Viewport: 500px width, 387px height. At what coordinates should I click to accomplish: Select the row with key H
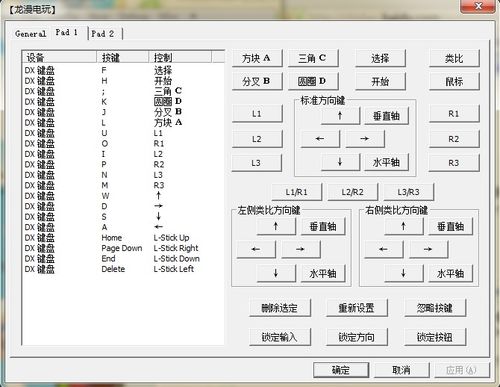(123, 81)
